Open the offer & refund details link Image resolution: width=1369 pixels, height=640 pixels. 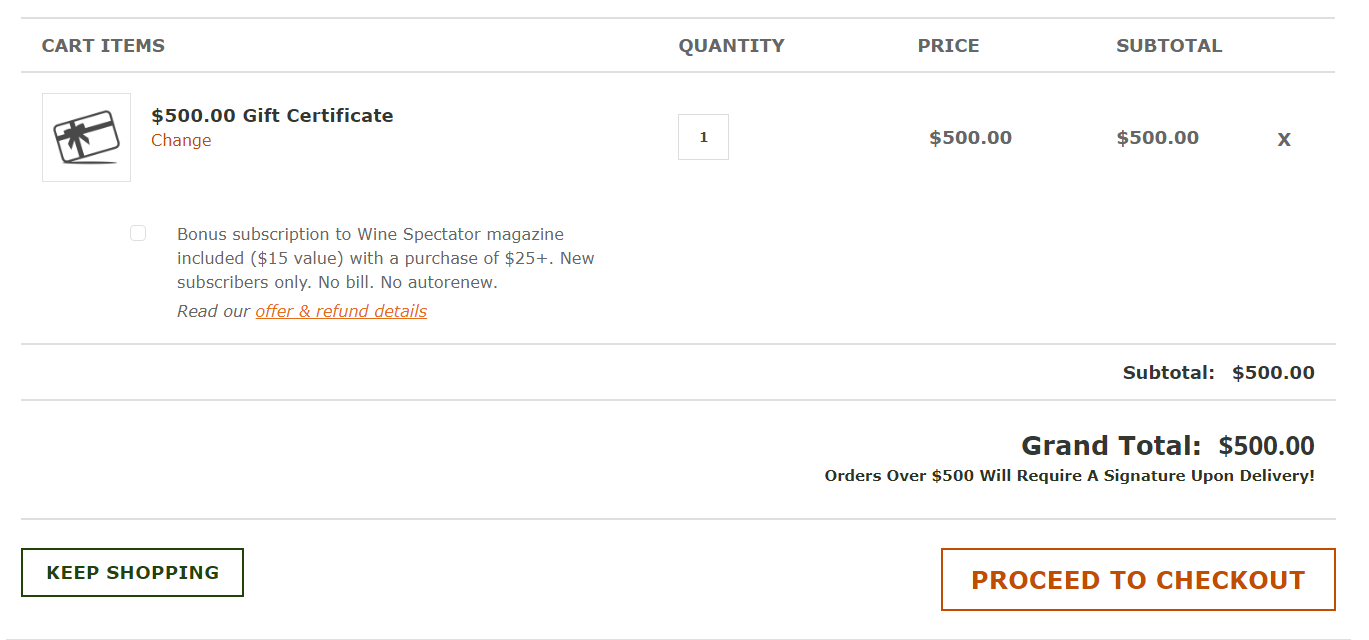coord(341,311)
